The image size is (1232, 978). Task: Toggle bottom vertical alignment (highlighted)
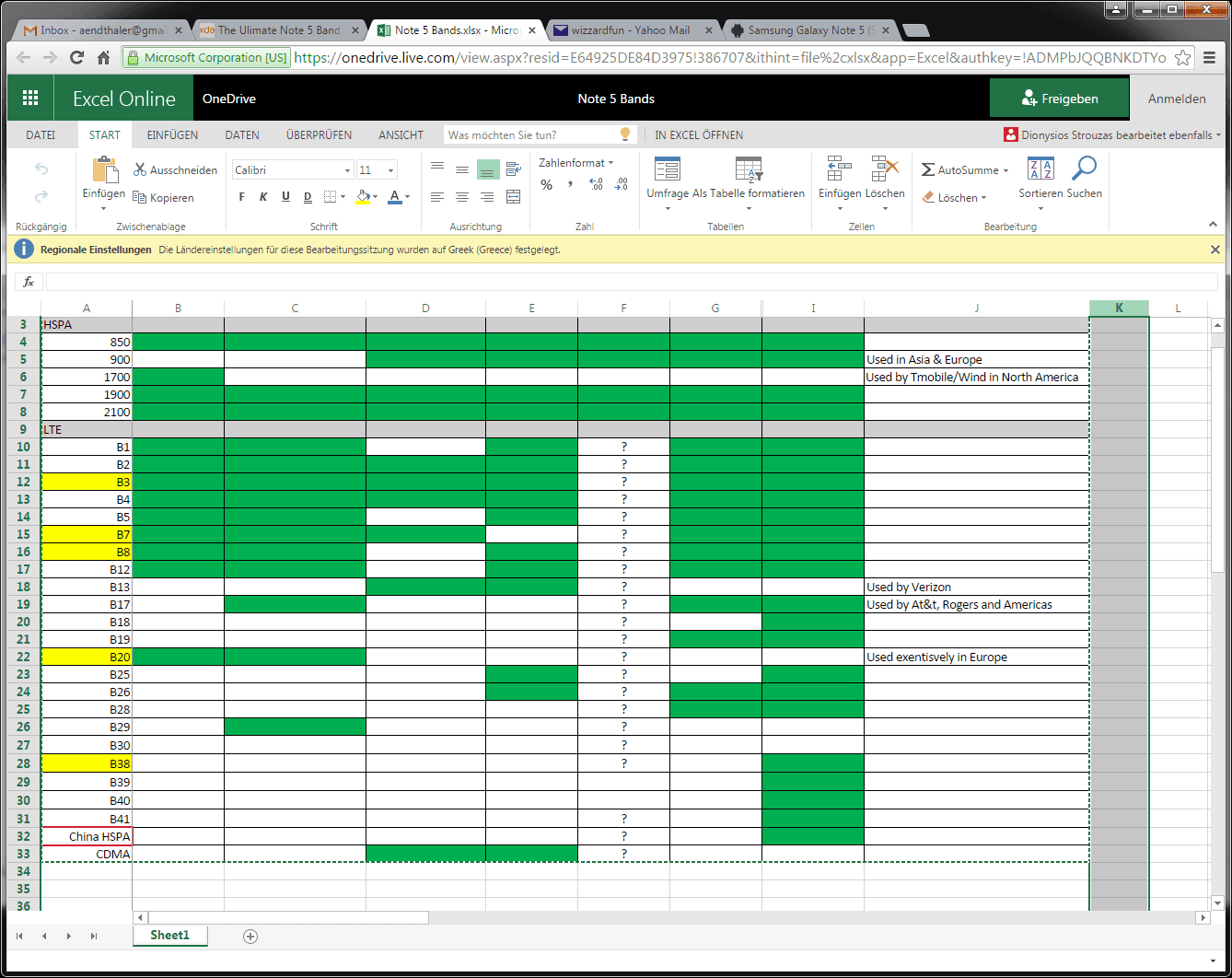(487, 169)
